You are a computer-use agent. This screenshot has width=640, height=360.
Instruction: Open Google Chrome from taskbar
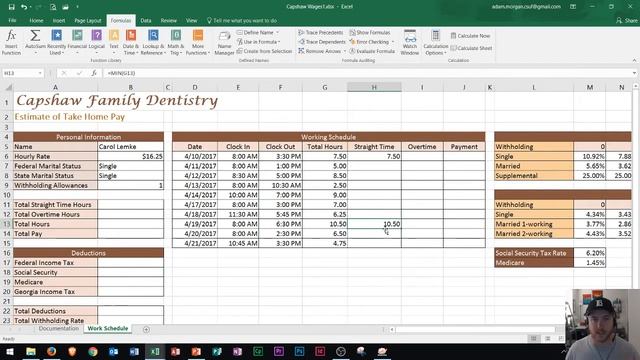coord(93,351)
